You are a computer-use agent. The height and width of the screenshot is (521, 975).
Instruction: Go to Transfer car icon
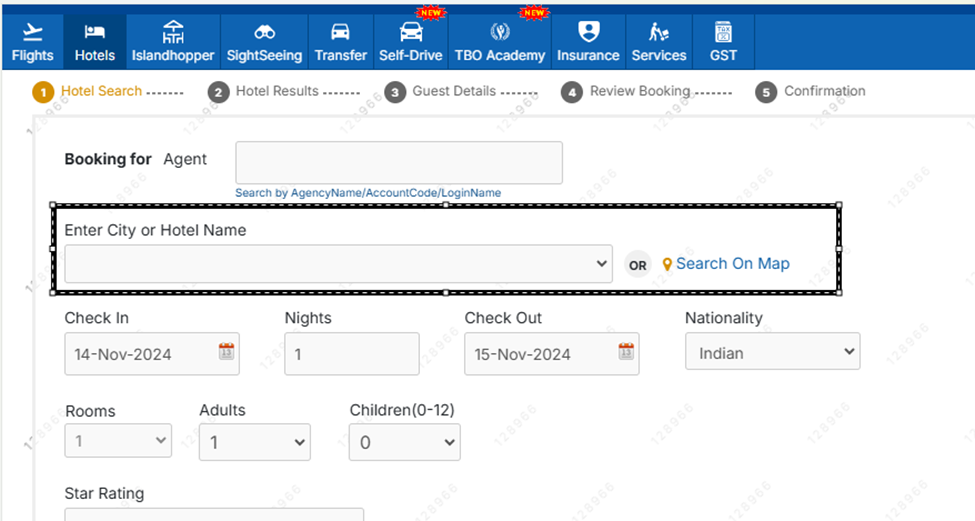click(x=340, y=32)
